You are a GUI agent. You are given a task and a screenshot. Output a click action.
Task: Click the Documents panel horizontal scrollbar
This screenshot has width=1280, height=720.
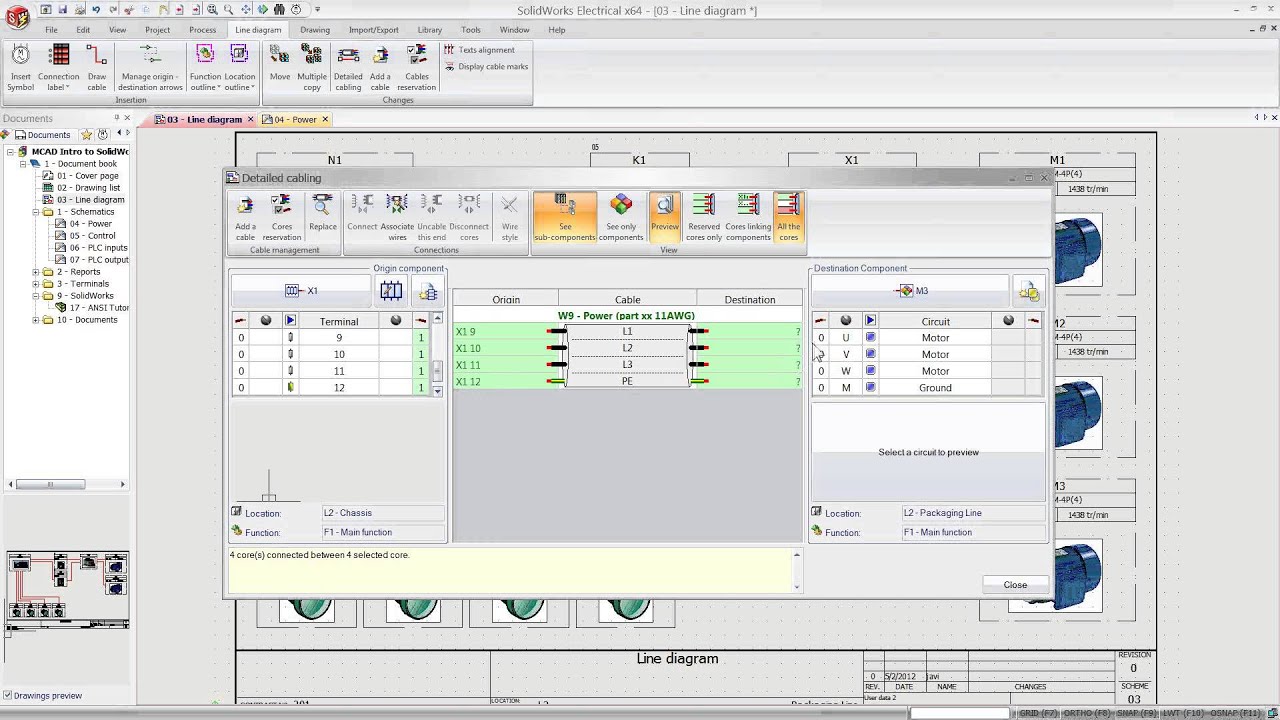point(67,485)
